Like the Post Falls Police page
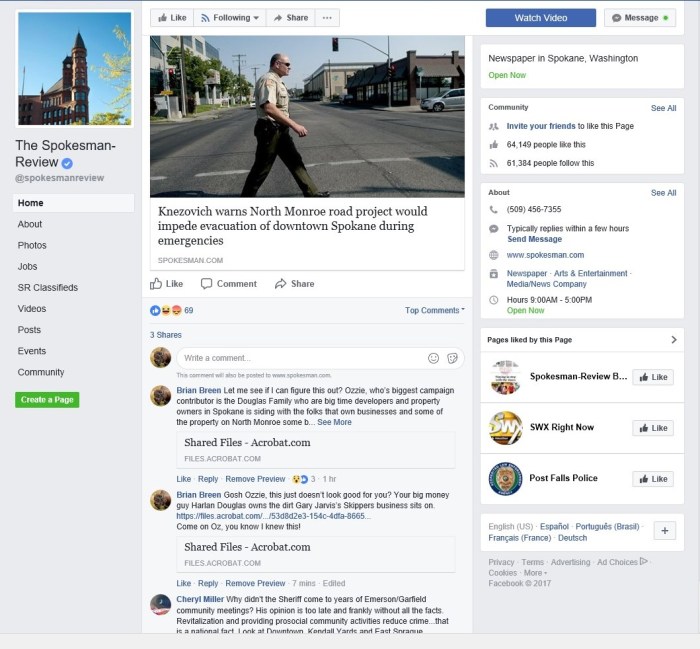The width and height of the screenshot is (700, 649). [x=653, y=479]
